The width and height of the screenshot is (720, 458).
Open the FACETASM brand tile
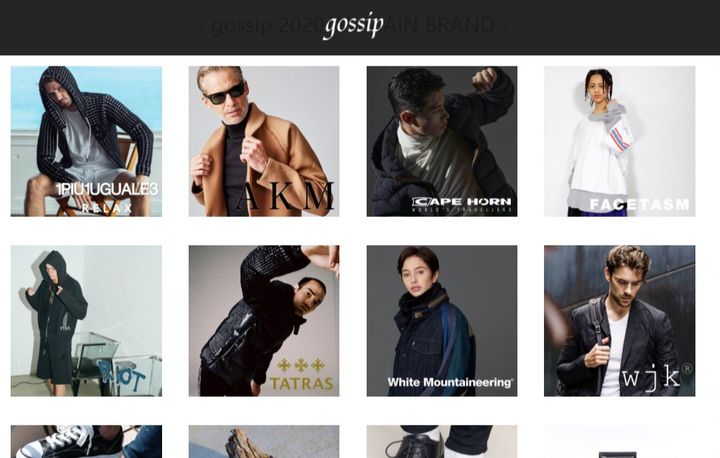tap(619, 141)
